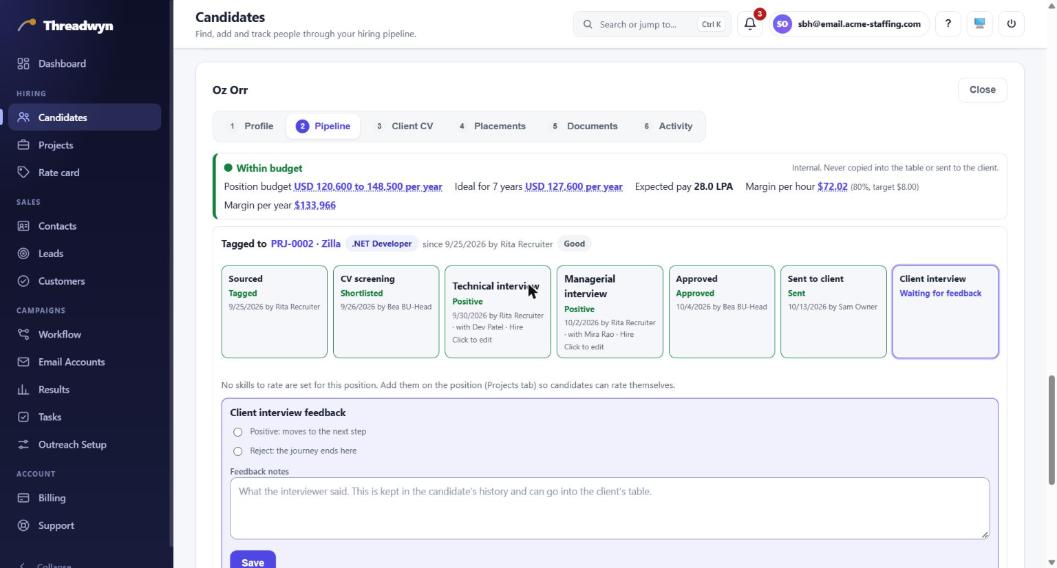Image resolution: width=1057 pixels, height=568 pixels.
Task: Click position budget USD 120,600 to 148,500 link
Action: 368,187
